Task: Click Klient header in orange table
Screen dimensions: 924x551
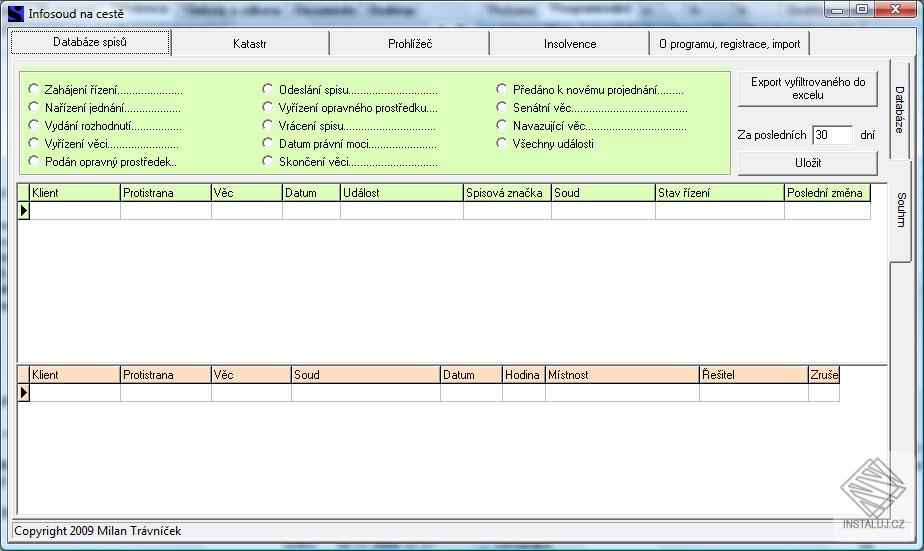Action: click(x=75, y=375)
